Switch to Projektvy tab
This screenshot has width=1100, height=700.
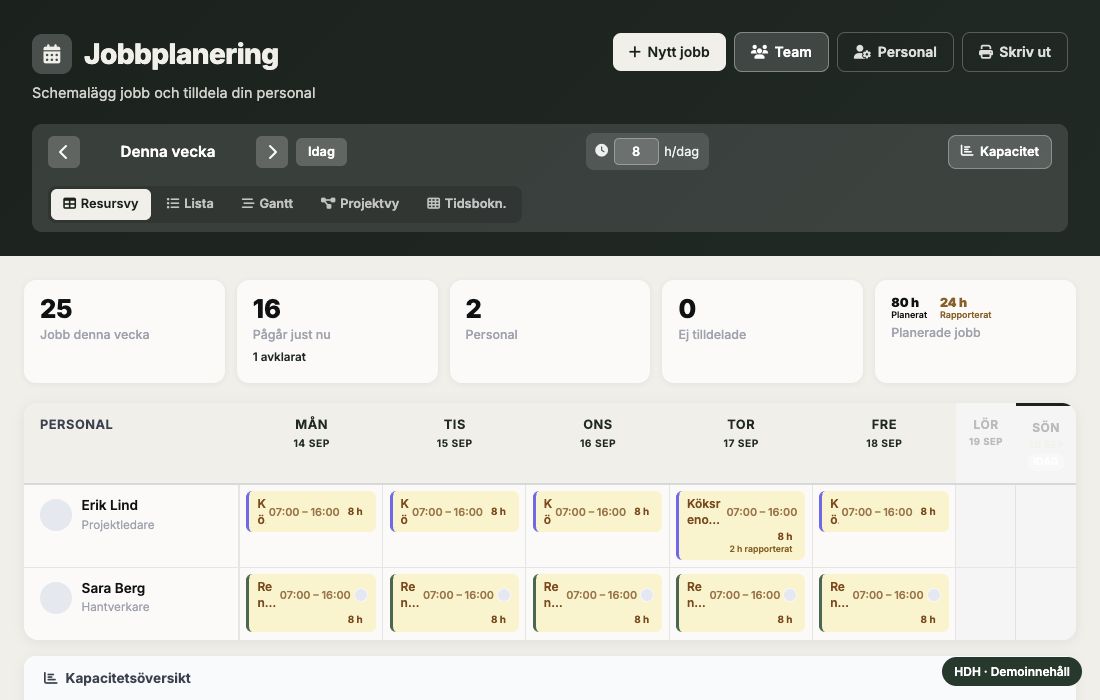(360, 203)
